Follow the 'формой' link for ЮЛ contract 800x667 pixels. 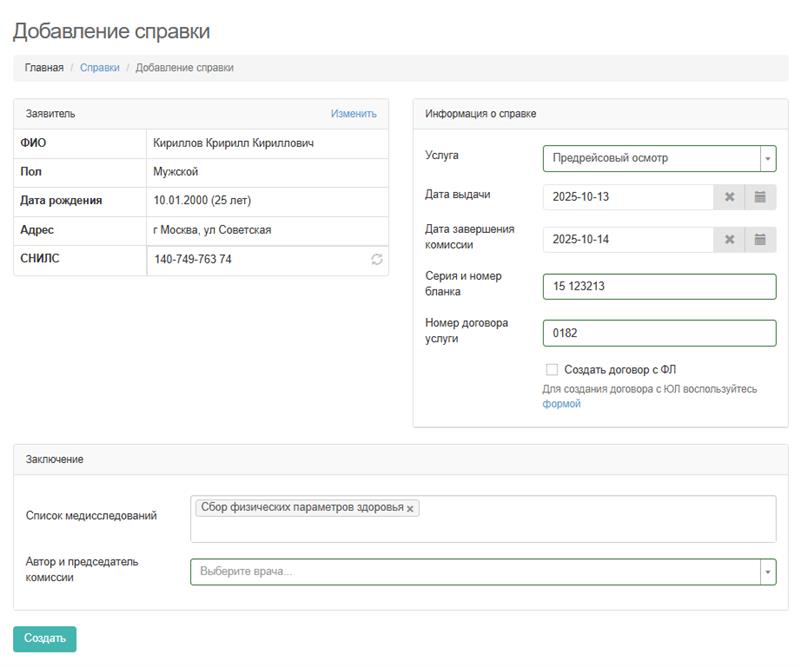pyautogui.click(x=561, y=404)
